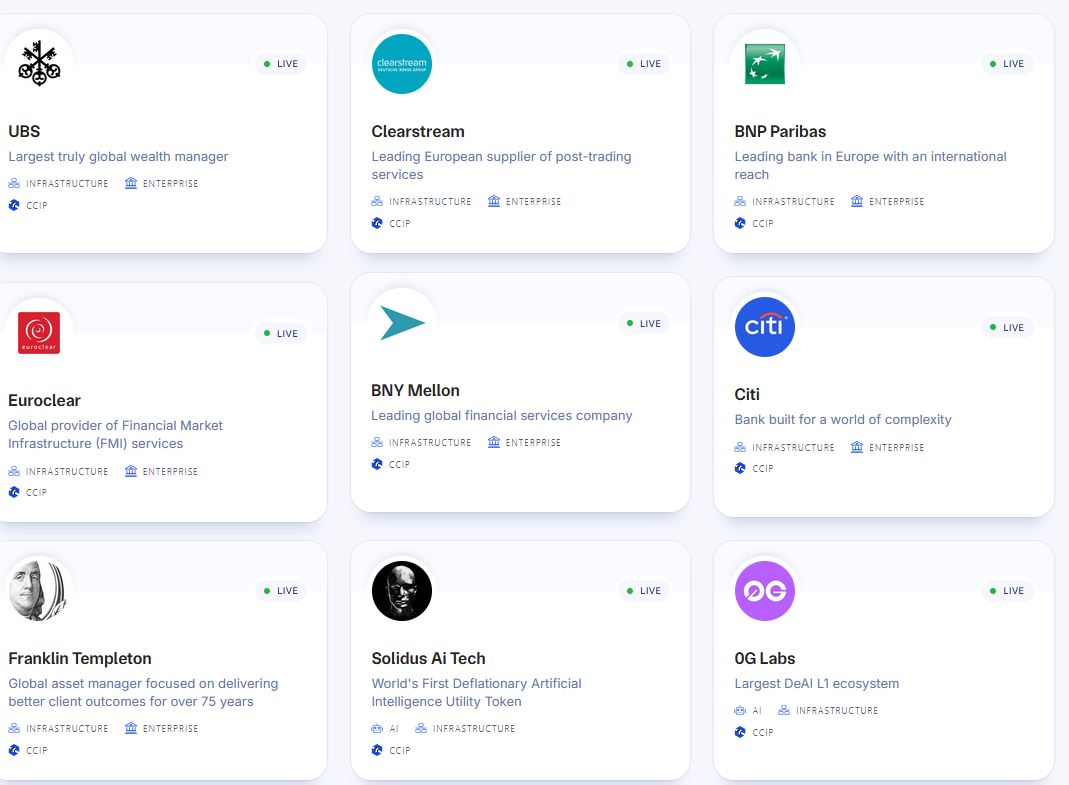Click 'Largest truly global wealth manager' description

(x=118, y=156)
